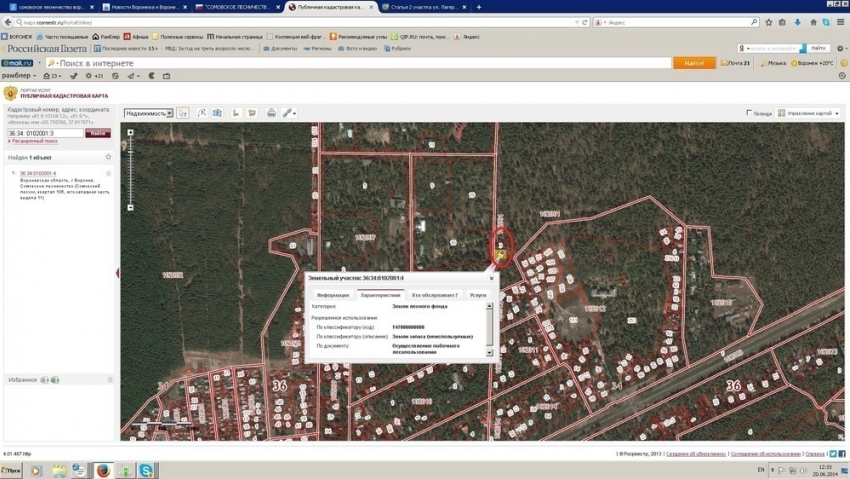Open 'Сведения об обновлениях' footer link
850x479 pixels.
[x=696, y=454]
